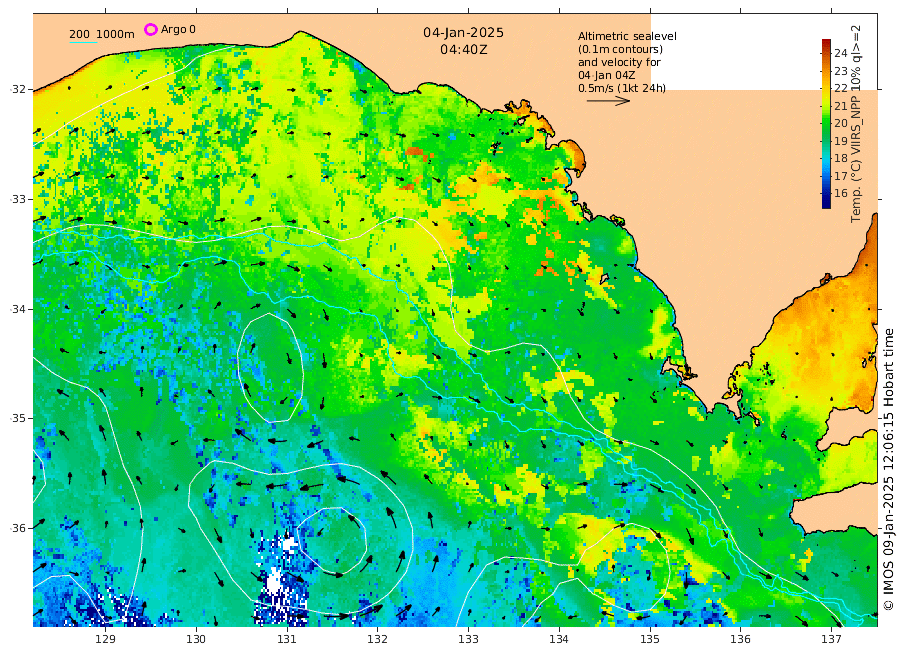900x660 pixels.
Task: Click the cyan line under the 200 label
Action: coord(83,42)
